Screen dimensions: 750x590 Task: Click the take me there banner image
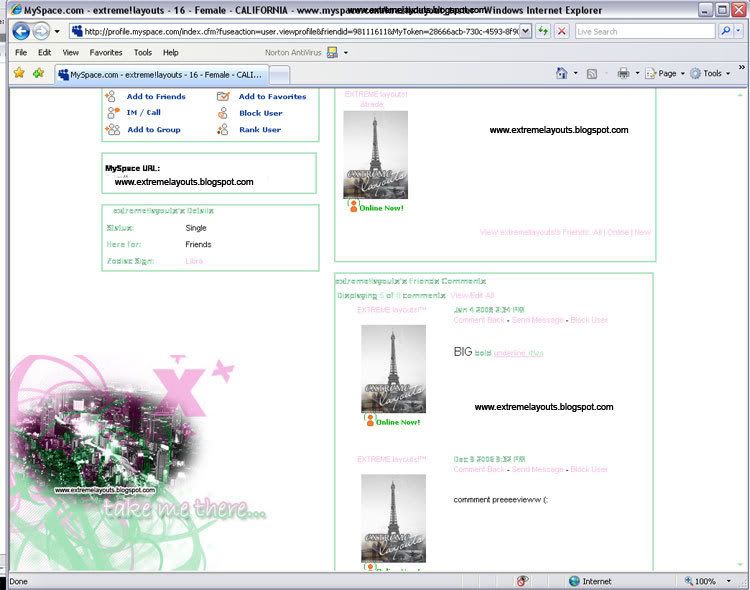136,462
